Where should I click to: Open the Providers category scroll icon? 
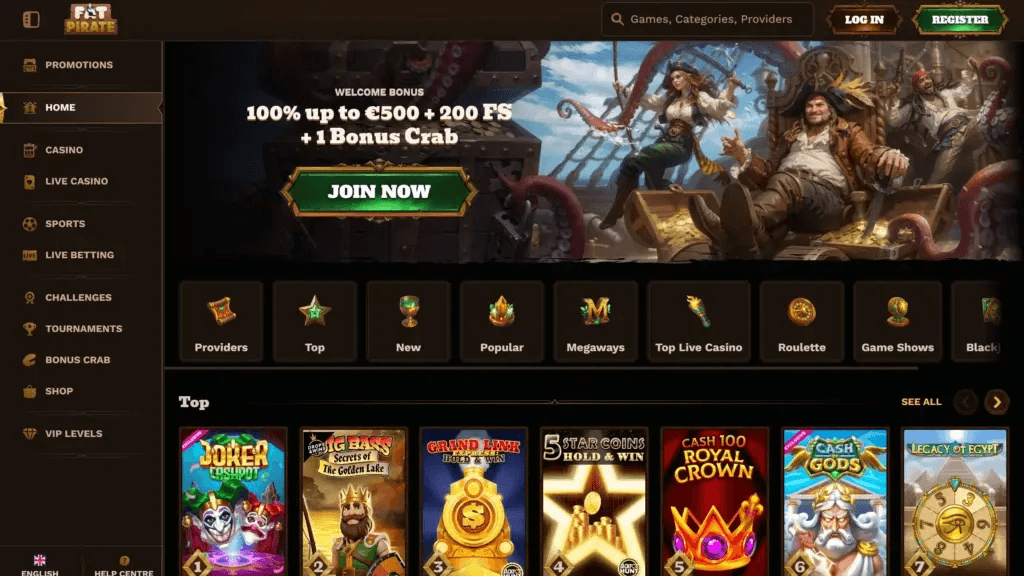(221, 312)
